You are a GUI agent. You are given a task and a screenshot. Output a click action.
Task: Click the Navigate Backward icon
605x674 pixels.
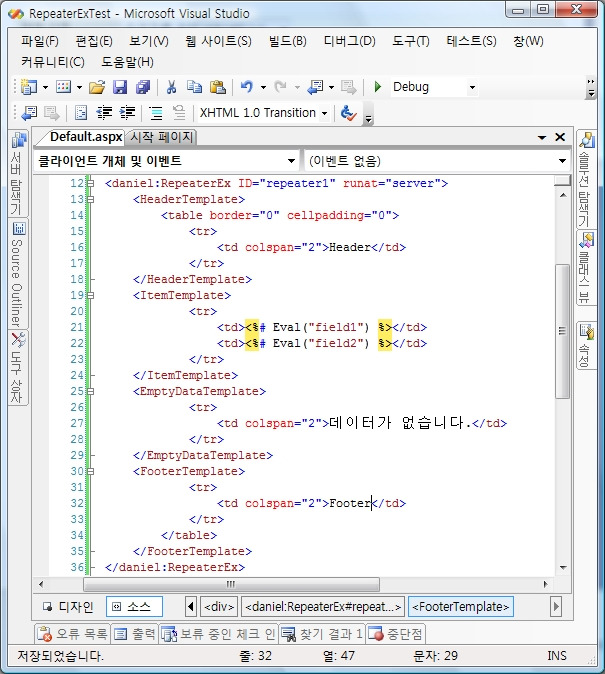point(315,87)
